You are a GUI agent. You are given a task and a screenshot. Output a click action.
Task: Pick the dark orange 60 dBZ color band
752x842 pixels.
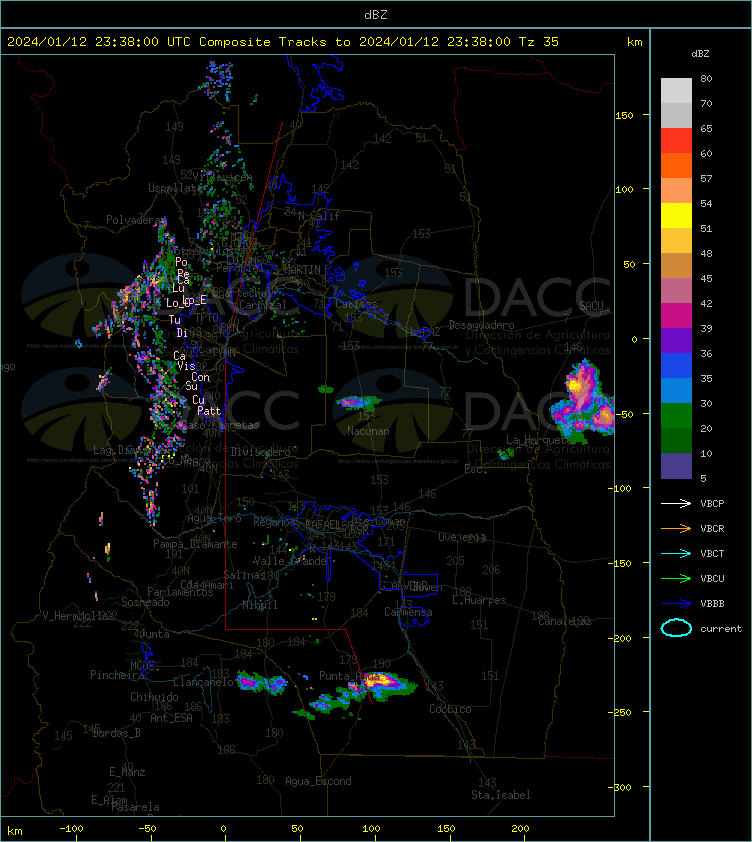click(676, 165)
